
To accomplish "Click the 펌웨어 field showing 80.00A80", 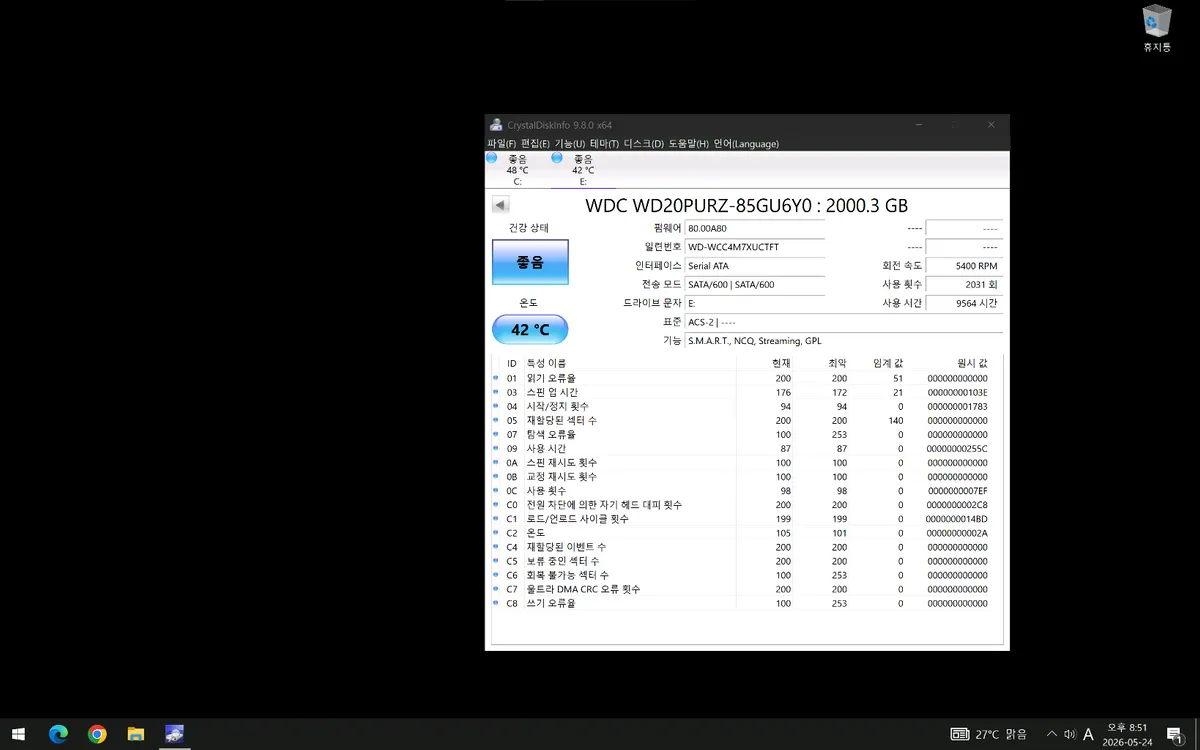I will pyautogui.click(x=755, y=228).
